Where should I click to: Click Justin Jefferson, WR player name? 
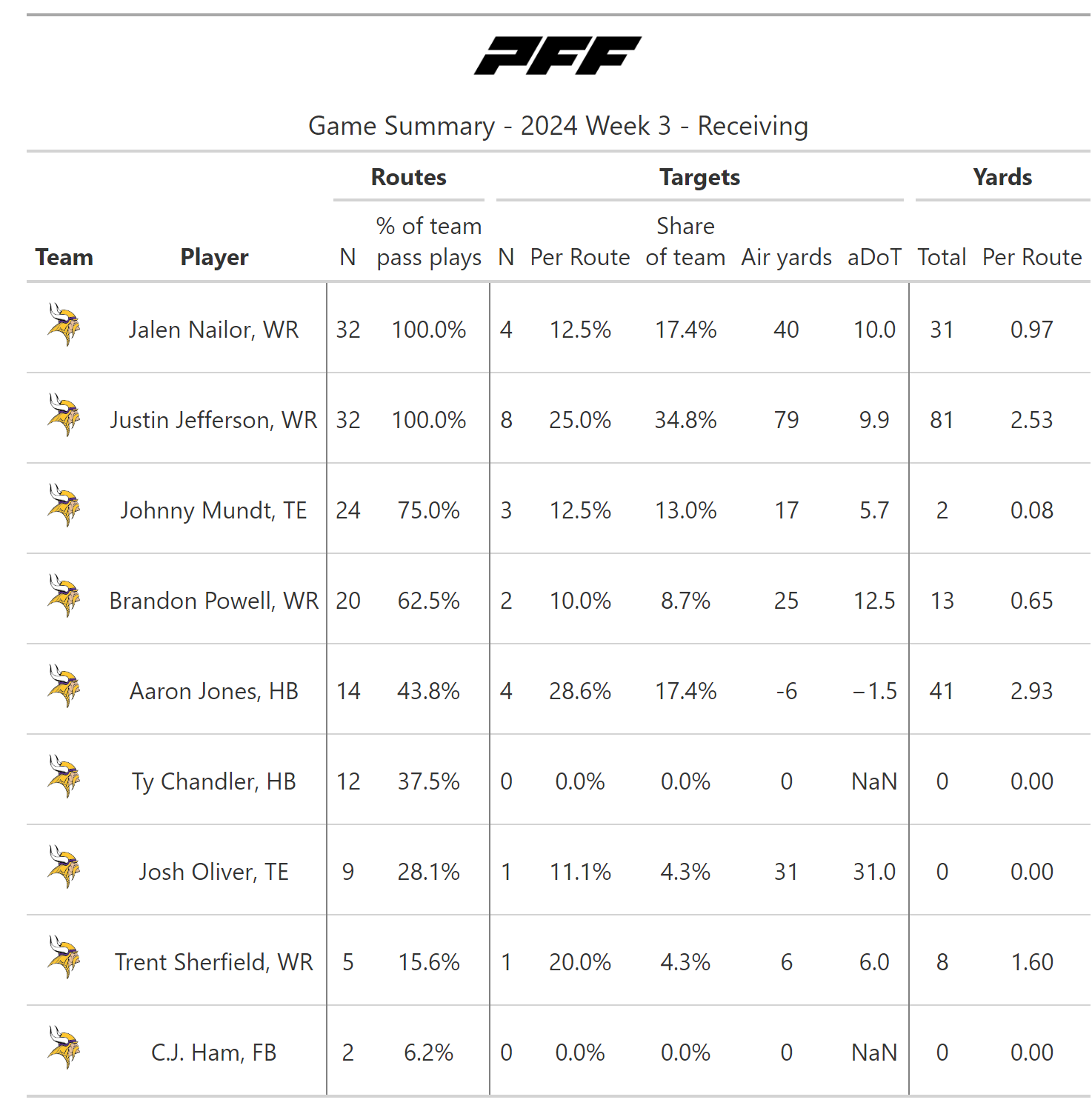tap(213, 420)
